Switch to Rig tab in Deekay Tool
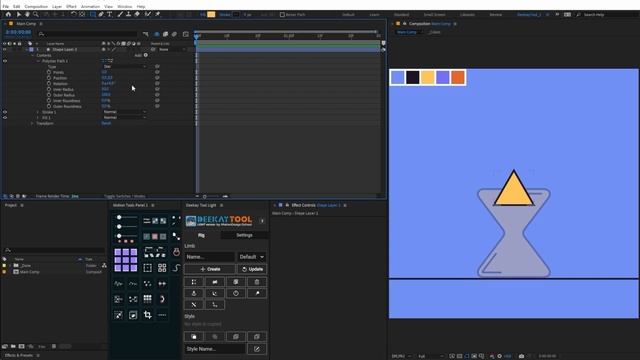 coord(201,235)
